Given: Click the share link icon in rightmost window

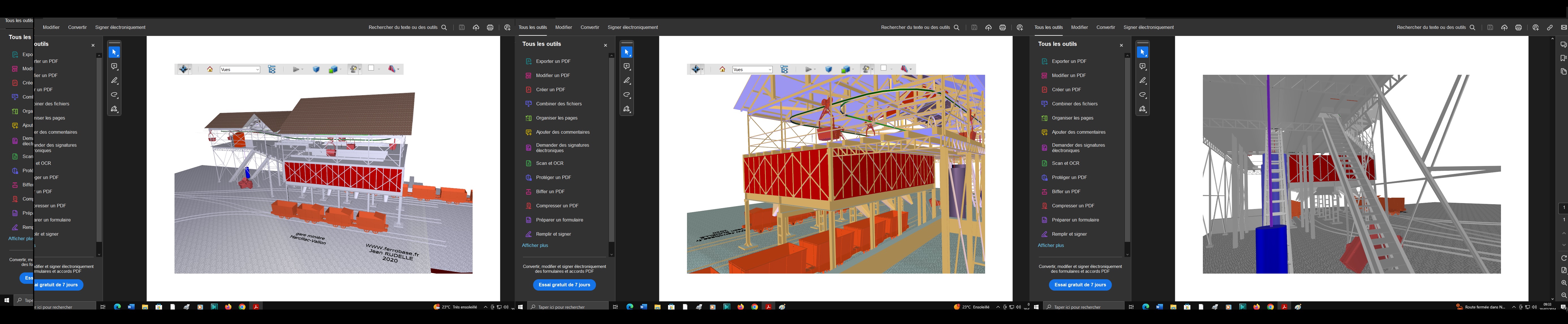Looking at the screenshot, I should tap(1550, 27).
